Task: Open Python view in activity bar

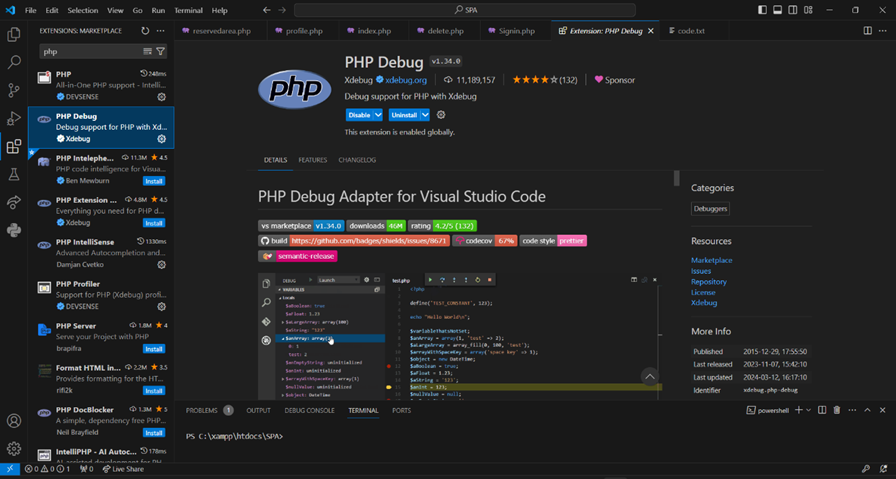Action: 14,230
